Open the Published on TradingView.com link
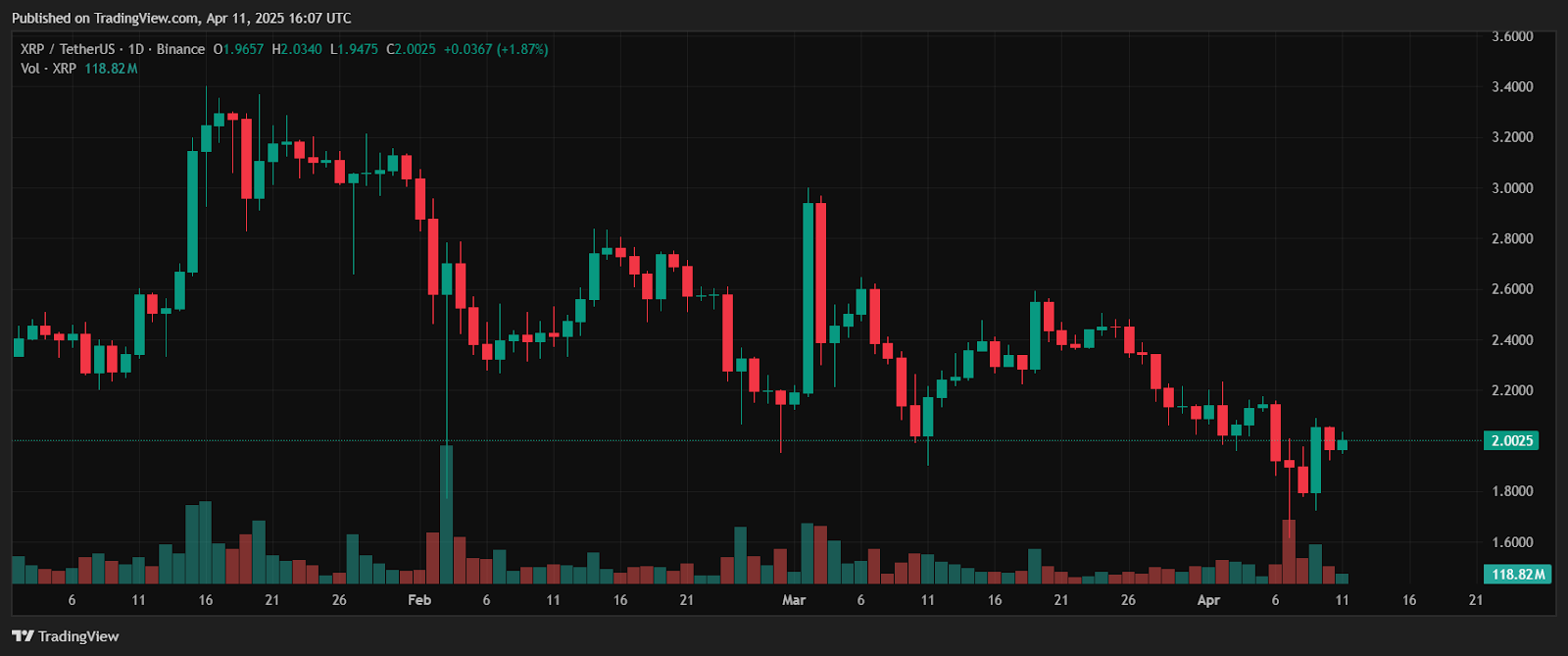This screenshot has height=656, width=1568. coord(181,18)
